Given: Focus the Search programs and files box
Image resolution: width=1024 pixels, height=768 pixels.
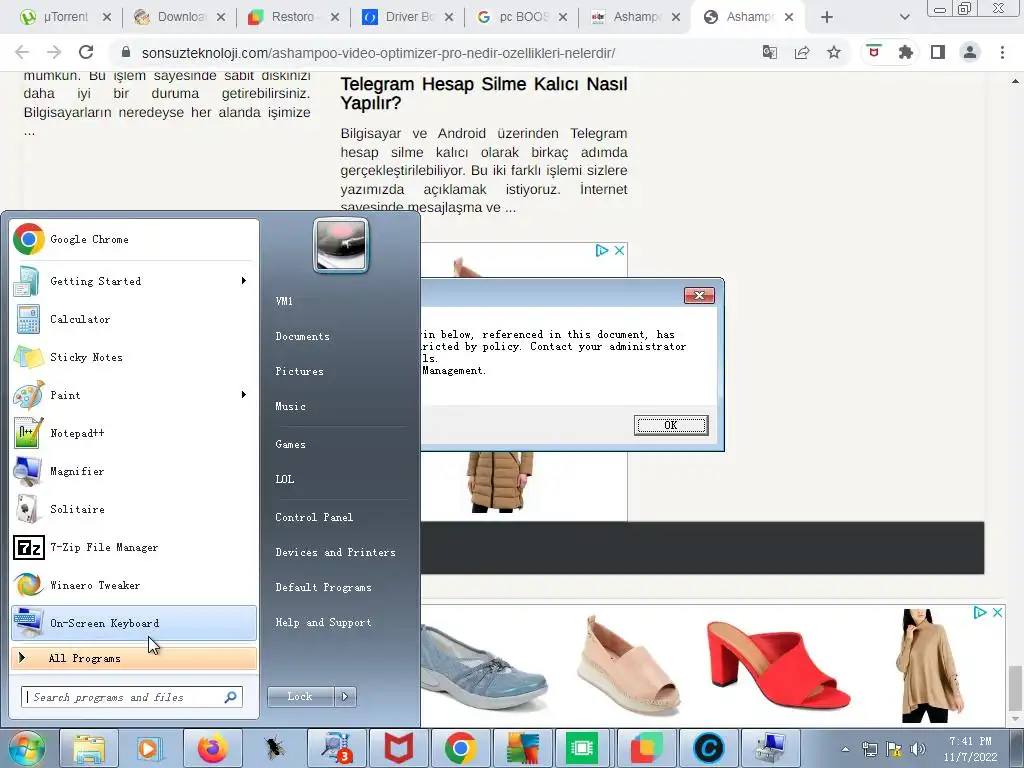Looking at the screenshot, I should click(x=132, y=697).
